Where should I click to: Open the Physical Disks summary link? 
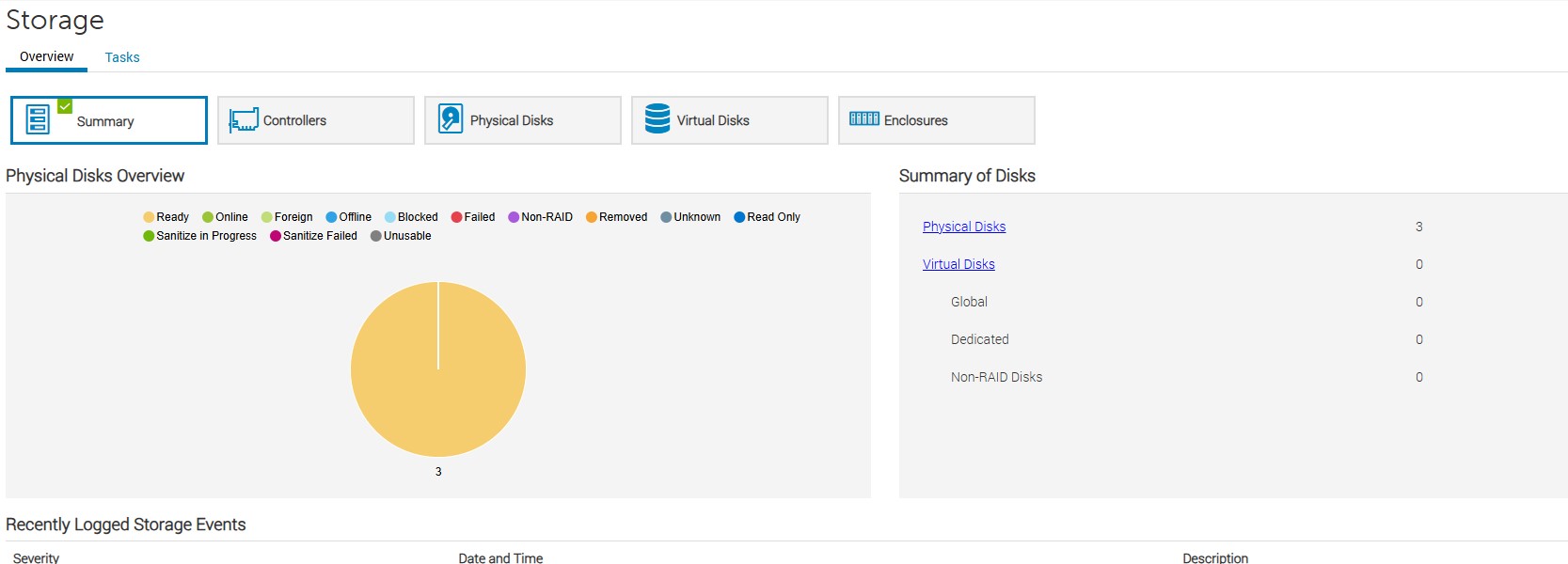point(963,227)
